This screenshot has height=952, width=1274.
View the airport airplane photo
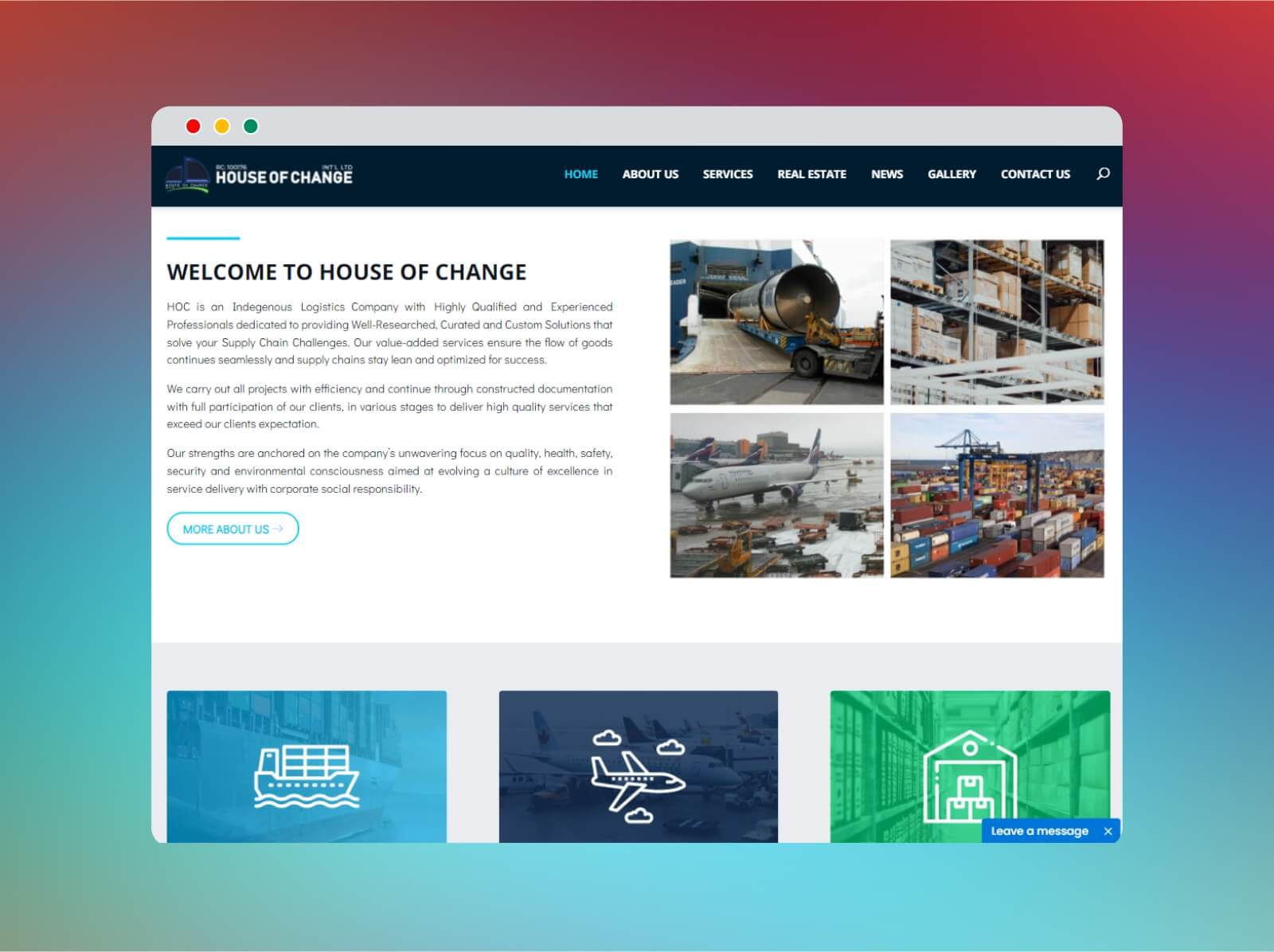click(x=777, y=495)
